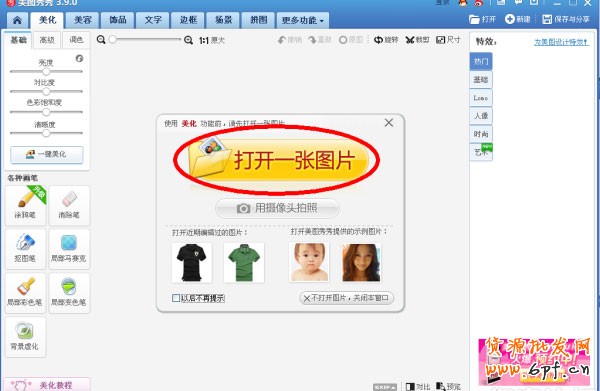Screen dimensions: 600x391
Task: Click 不打开图片,关闭本窗口 button
Action: (x=347, y=298)
